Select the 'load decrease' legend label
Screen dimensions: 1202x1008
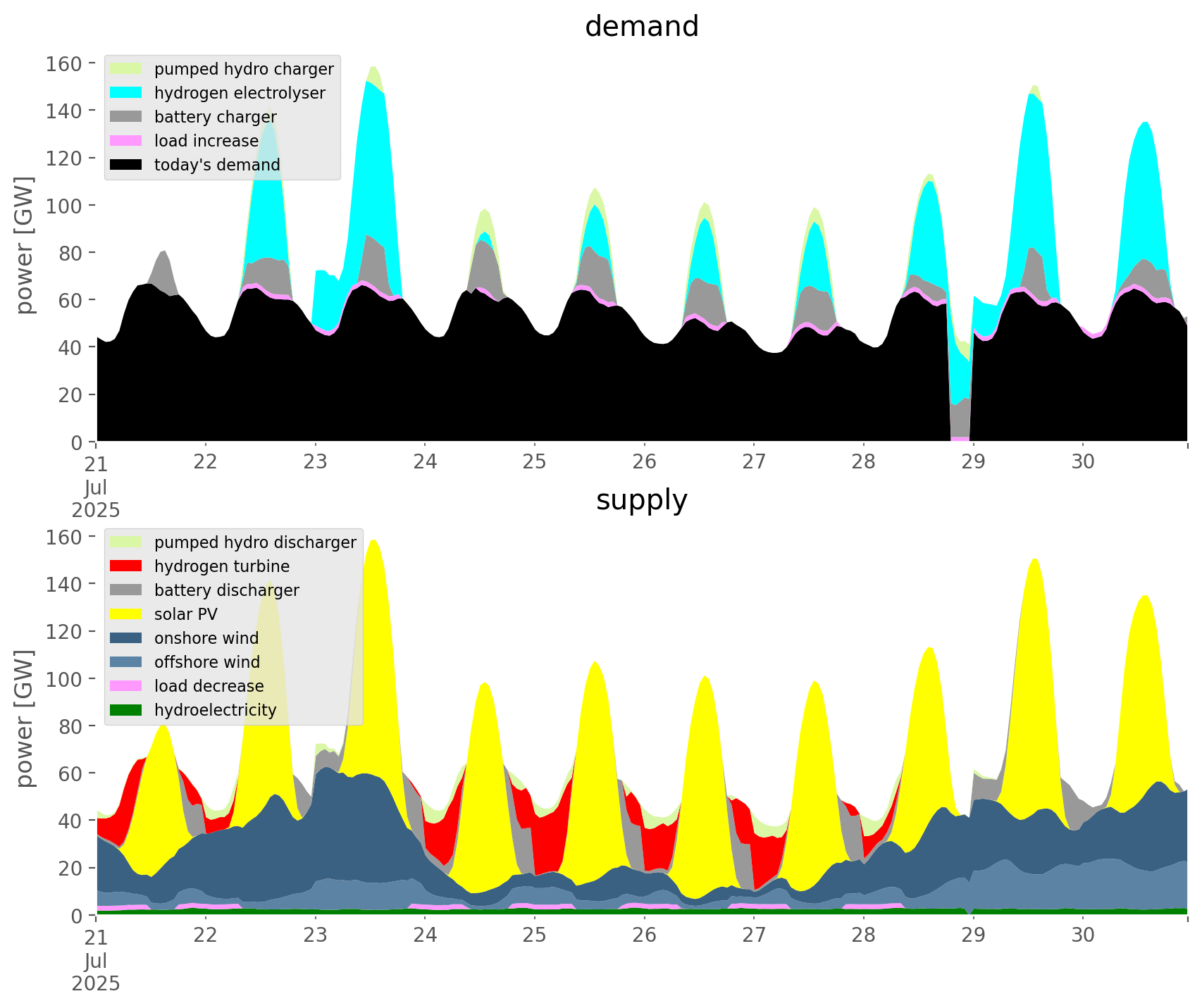(x=209, y=686)
